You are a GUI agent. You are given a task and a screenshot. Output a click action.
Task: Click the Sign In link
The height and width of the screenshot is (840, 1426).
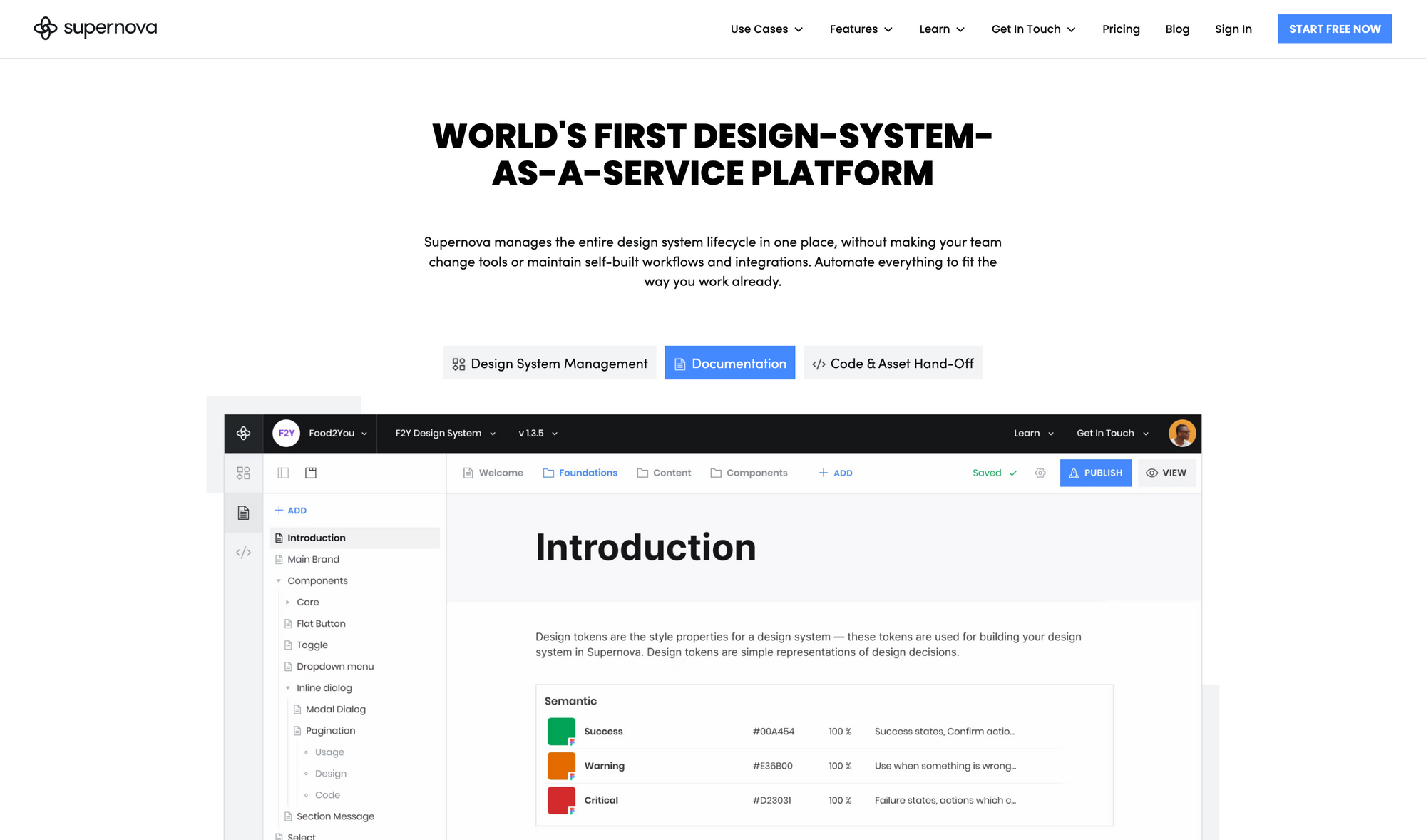tap(1233, 29)
